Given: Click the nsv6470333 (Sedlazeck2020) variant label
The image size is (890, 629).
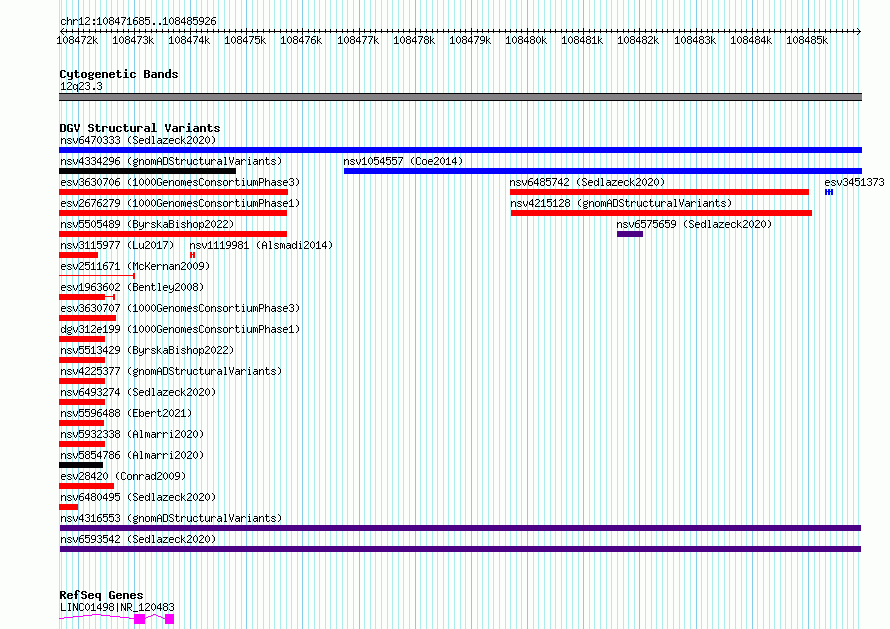Looking at the screenshot, I should (138, 140).
